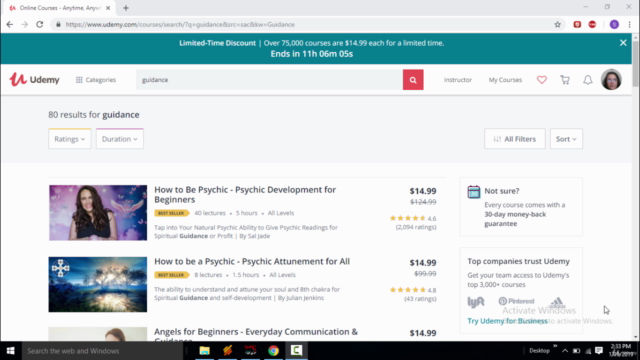This screenshot has height=360, width=640.
Task: Close the Online Courses tab
Action: pyautogui.click(x=108, y=8)
